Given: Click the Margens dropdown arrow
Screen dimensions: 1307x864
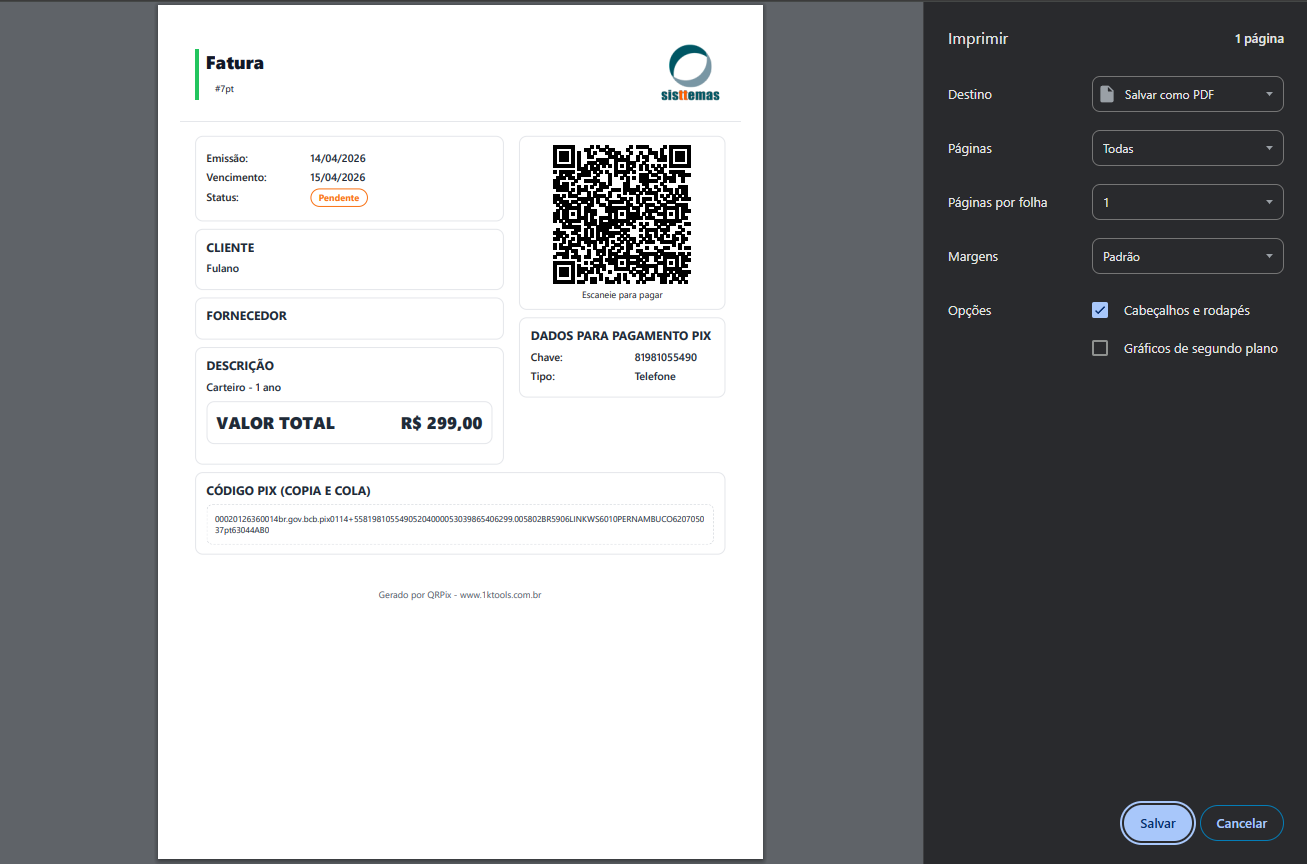Looking at the screenshot, I should (1269, 256).
